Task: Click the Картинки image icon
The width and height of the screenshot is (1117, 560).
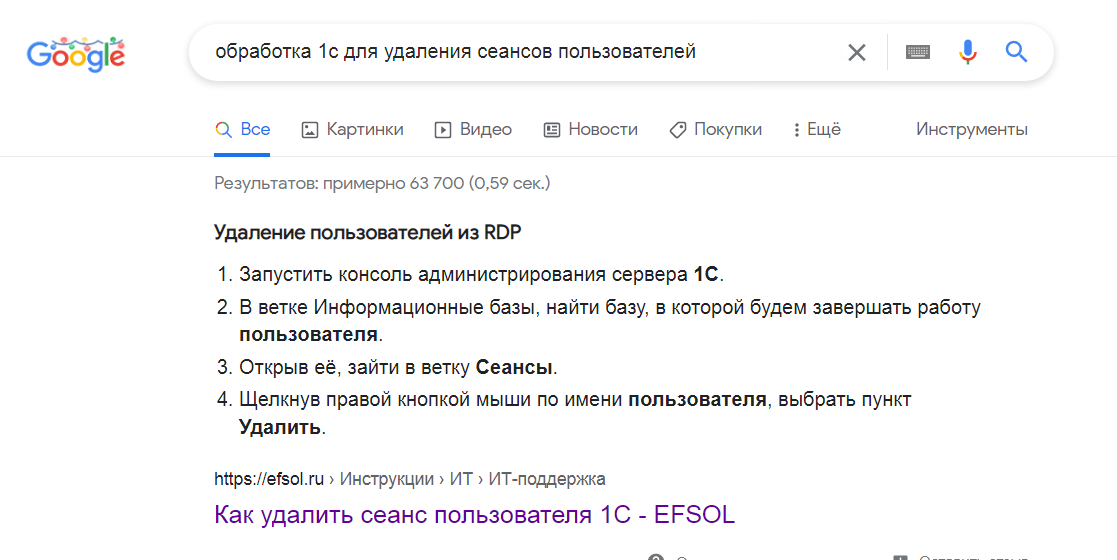Action: point(309,130)
